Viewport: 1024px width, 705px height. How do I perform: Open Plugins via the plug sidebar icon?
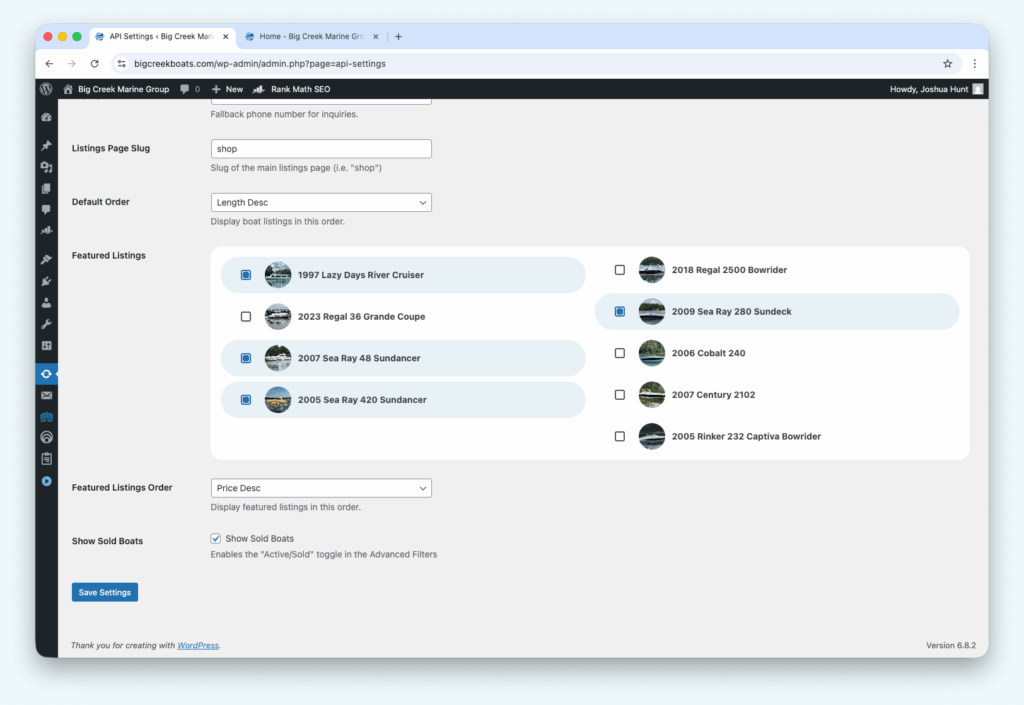[46, 281]
